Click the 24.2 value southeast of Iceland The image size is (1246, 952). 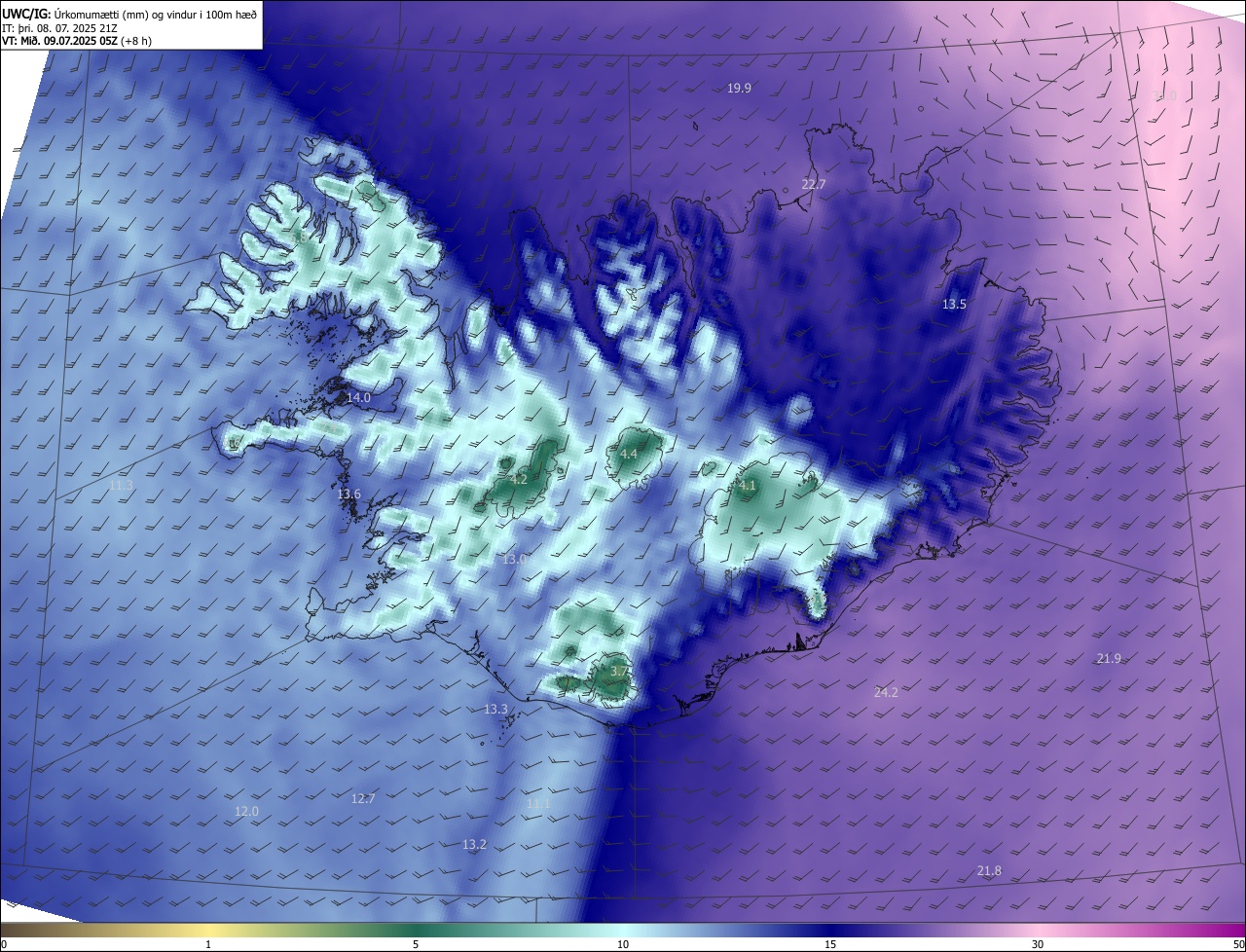886,693
